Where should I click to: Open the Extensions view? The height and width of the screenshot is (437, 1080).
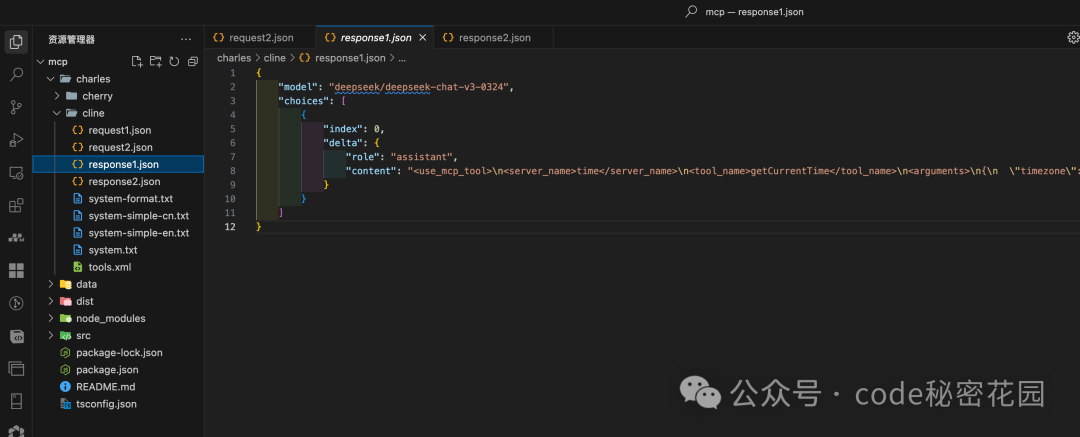coord(16,206)
